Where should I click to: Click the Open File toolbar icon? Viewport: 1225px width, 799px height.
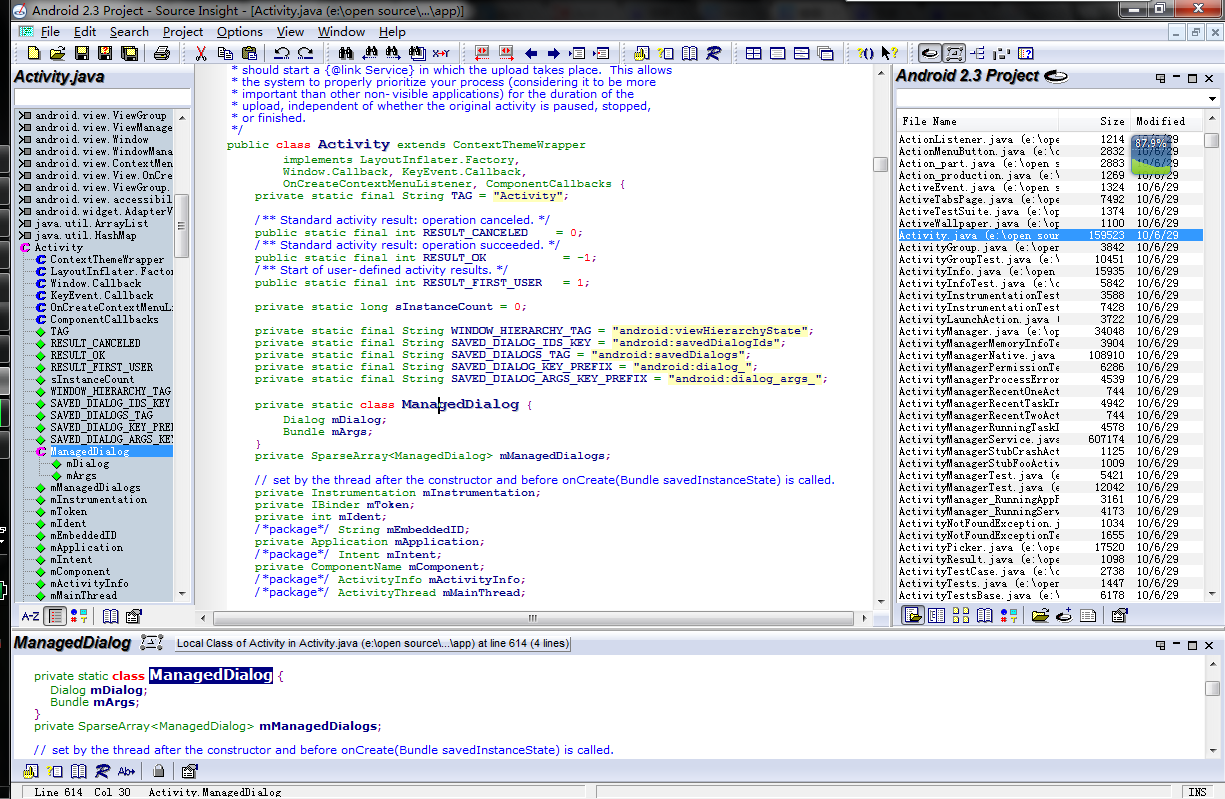(x=57, y=53)
